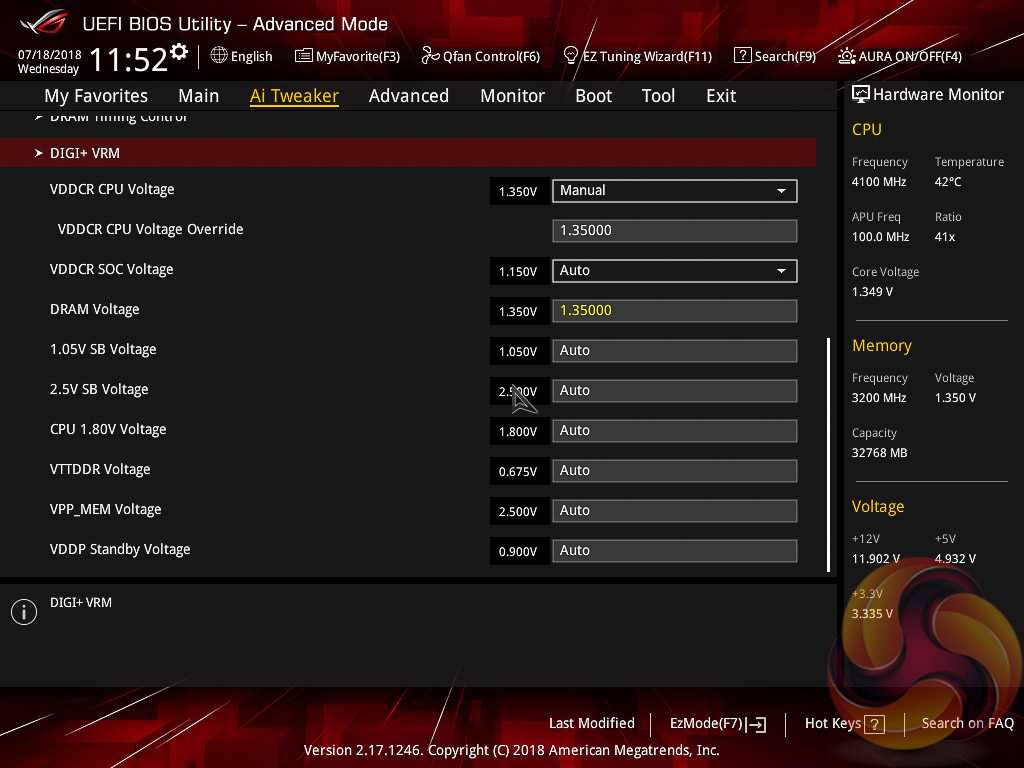
Task: Click the ROG logo icon
Action: point(43,22)
